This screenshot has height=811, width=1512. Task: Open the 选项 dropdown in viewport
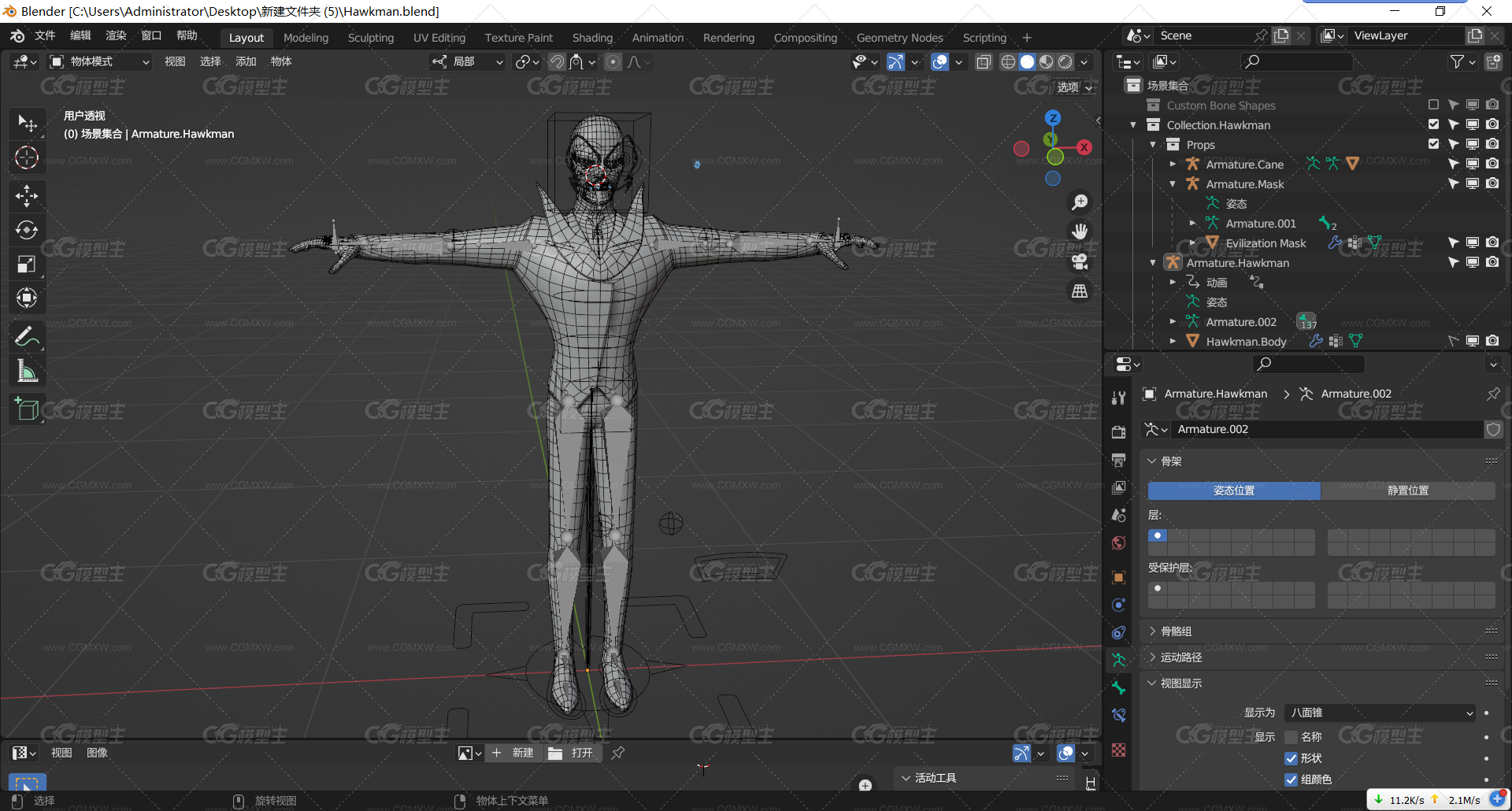(x=1074, y=87)
